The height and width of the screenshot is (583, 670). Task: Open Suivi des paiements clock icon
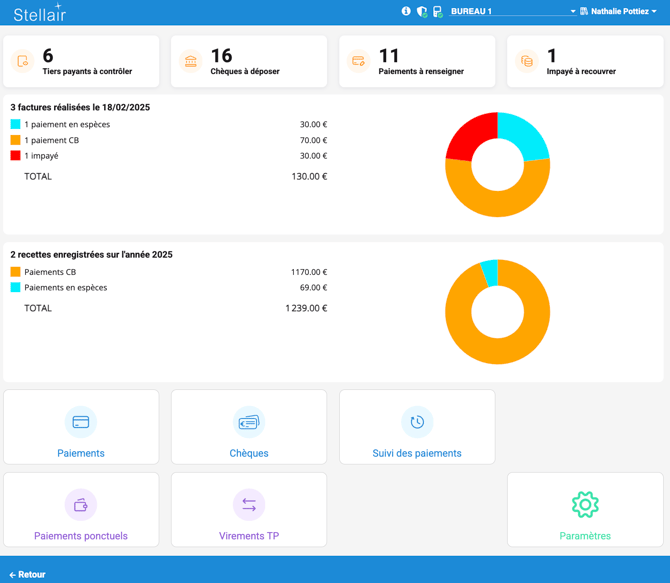tap(417, 422)
